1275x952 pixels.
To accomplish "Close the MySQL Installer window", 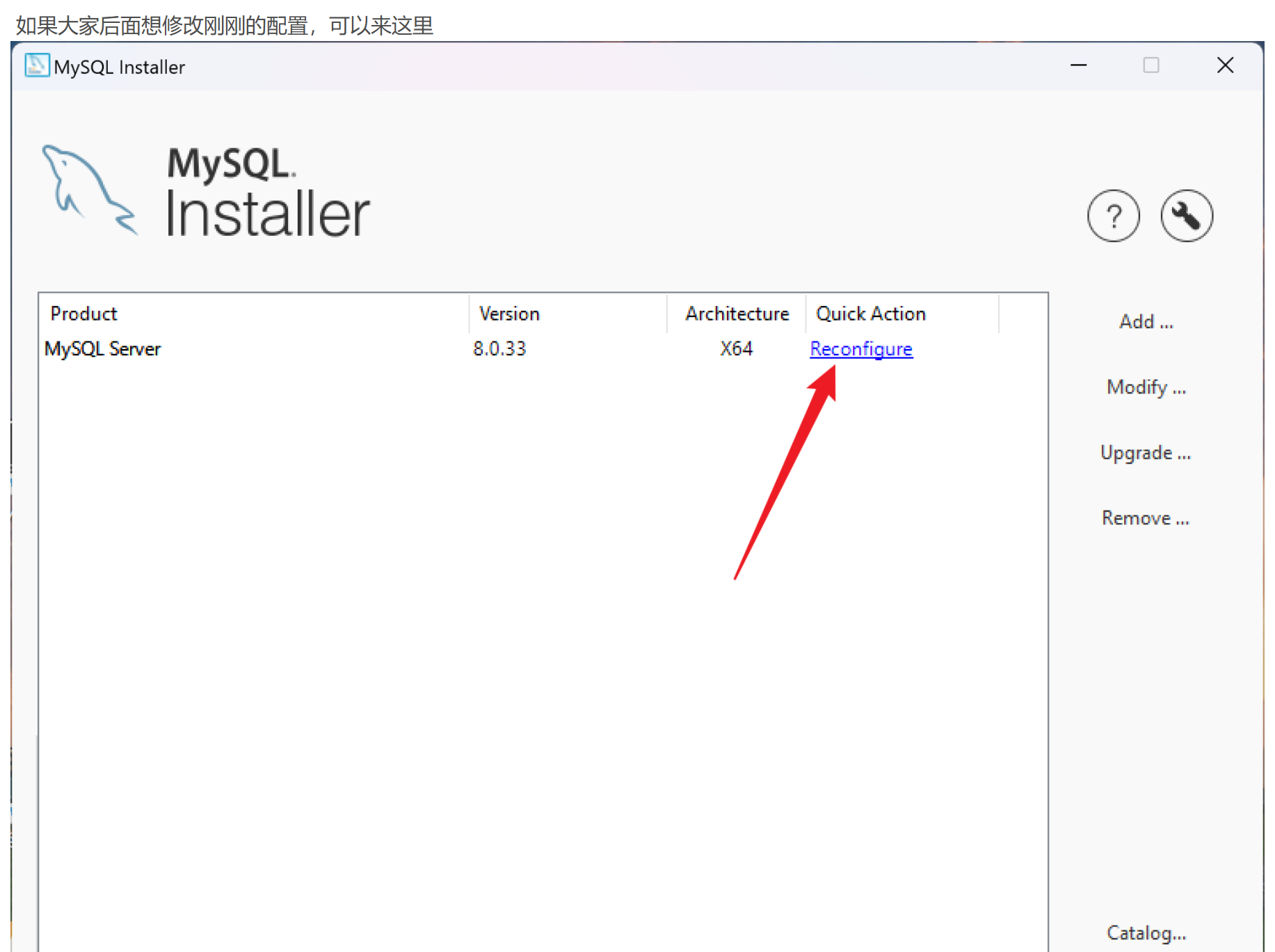I will (1225, 65).
